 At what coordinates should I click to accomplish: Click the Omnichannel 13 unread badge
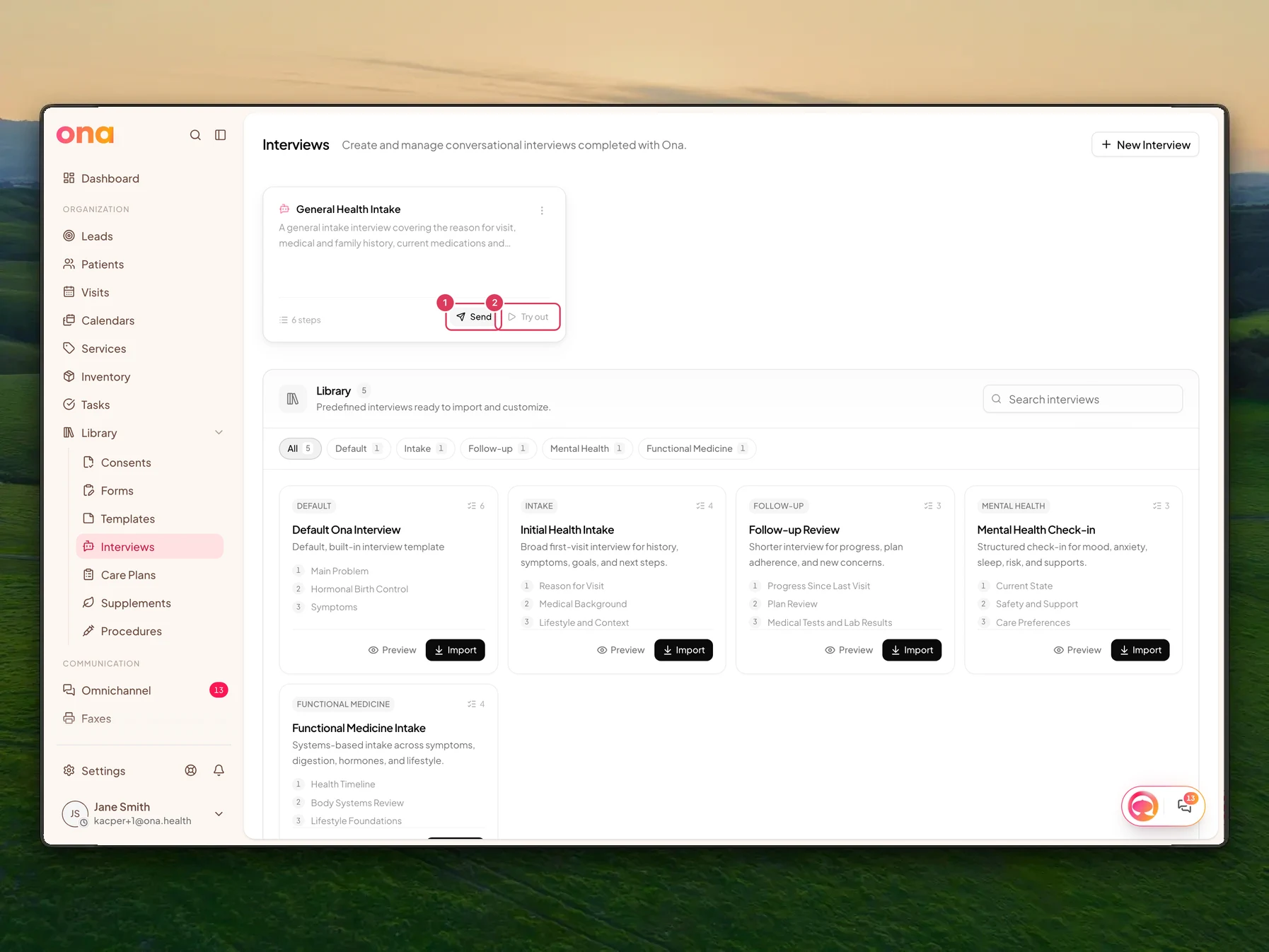pyautogui.click(x=219, y=690)
